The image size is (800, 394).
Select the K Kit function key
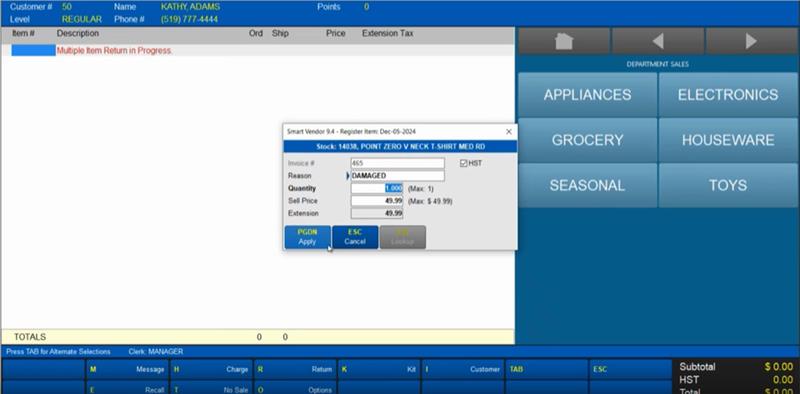point(378,369)
